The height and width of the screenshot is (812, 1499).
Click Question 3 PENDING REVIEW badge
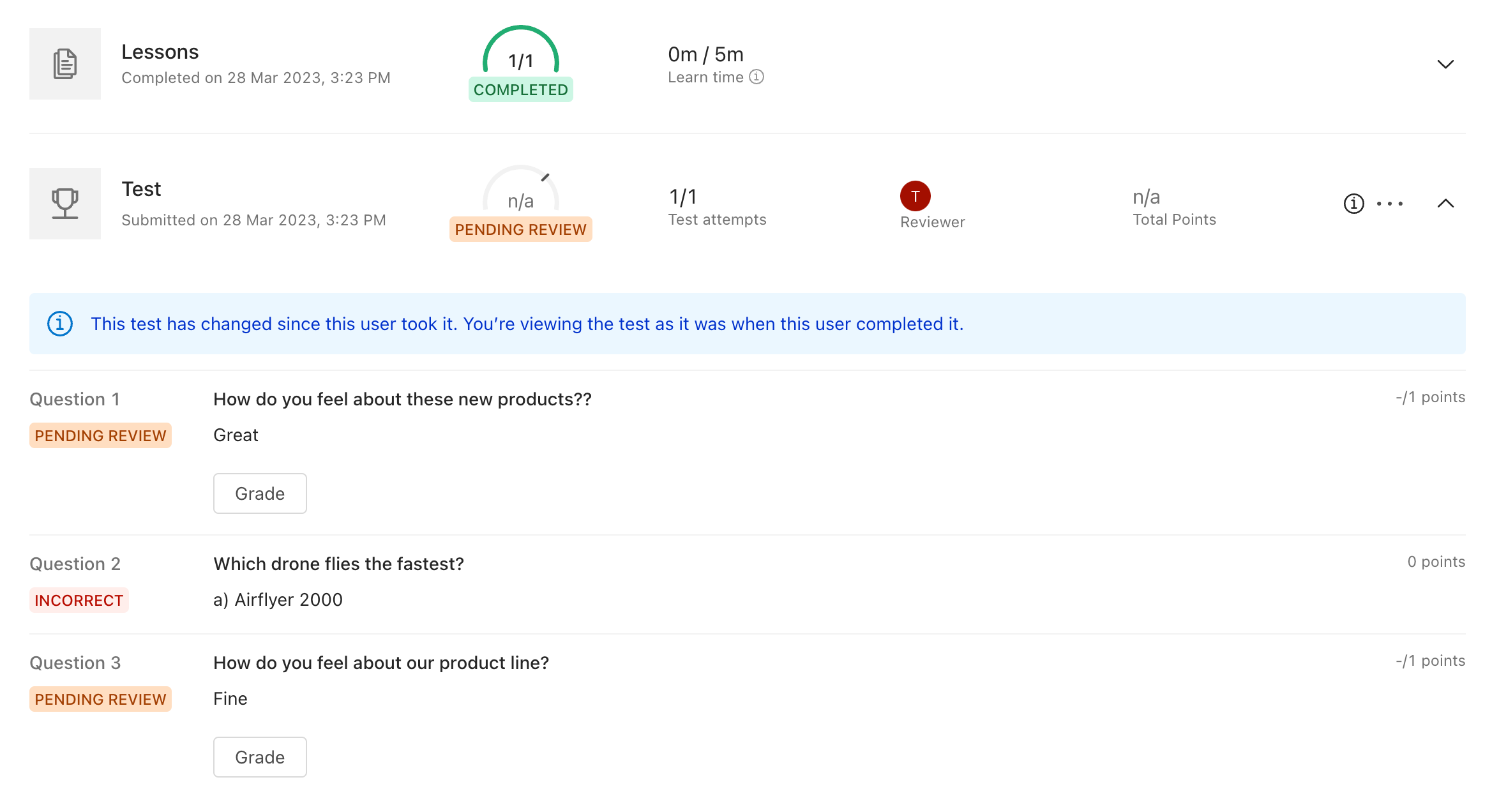click(100, 700)
